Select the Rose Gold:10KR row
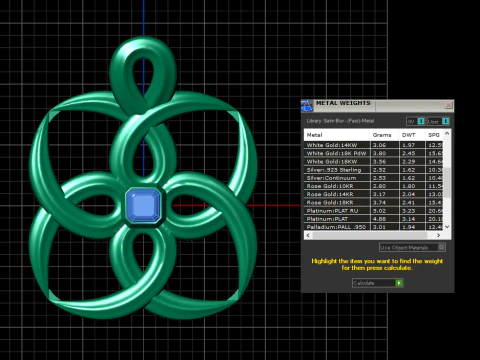Image resolution: width=480 pixels, height=360 pixels. 374,186
